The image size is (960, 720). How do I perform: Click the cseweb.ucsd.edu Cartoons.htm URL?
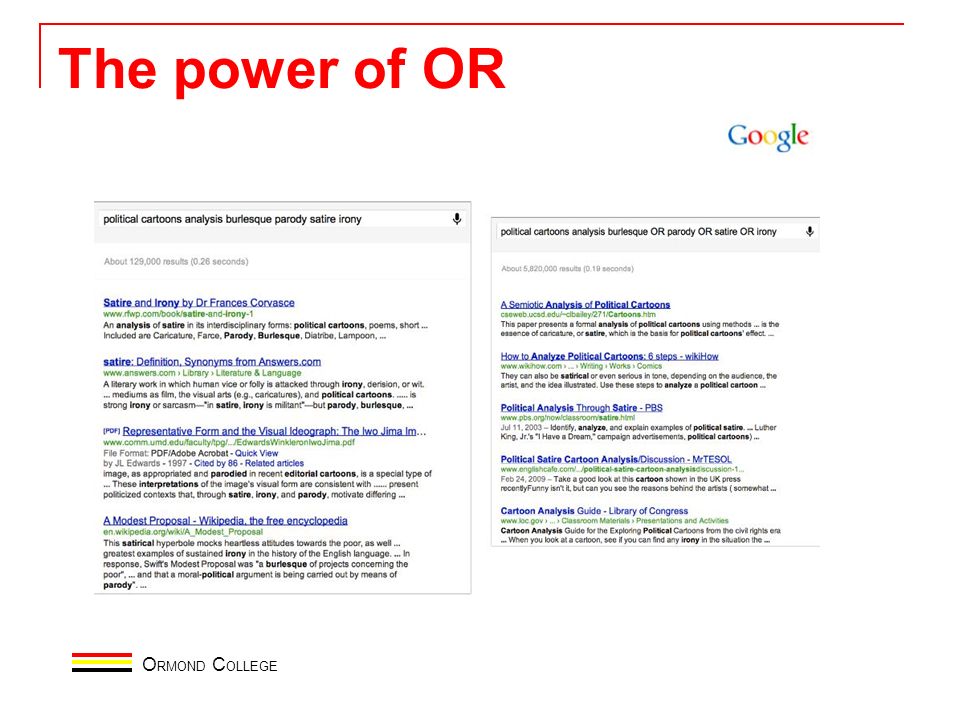(577, 314)
